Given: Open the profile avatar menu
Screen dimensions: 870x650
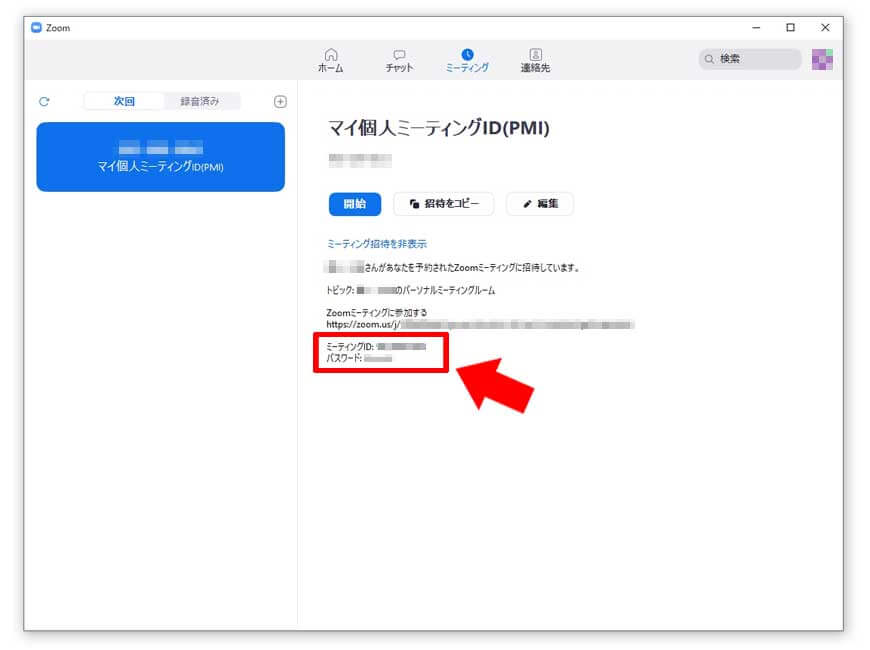Looking at the screenshot, I should coord(822,59).
